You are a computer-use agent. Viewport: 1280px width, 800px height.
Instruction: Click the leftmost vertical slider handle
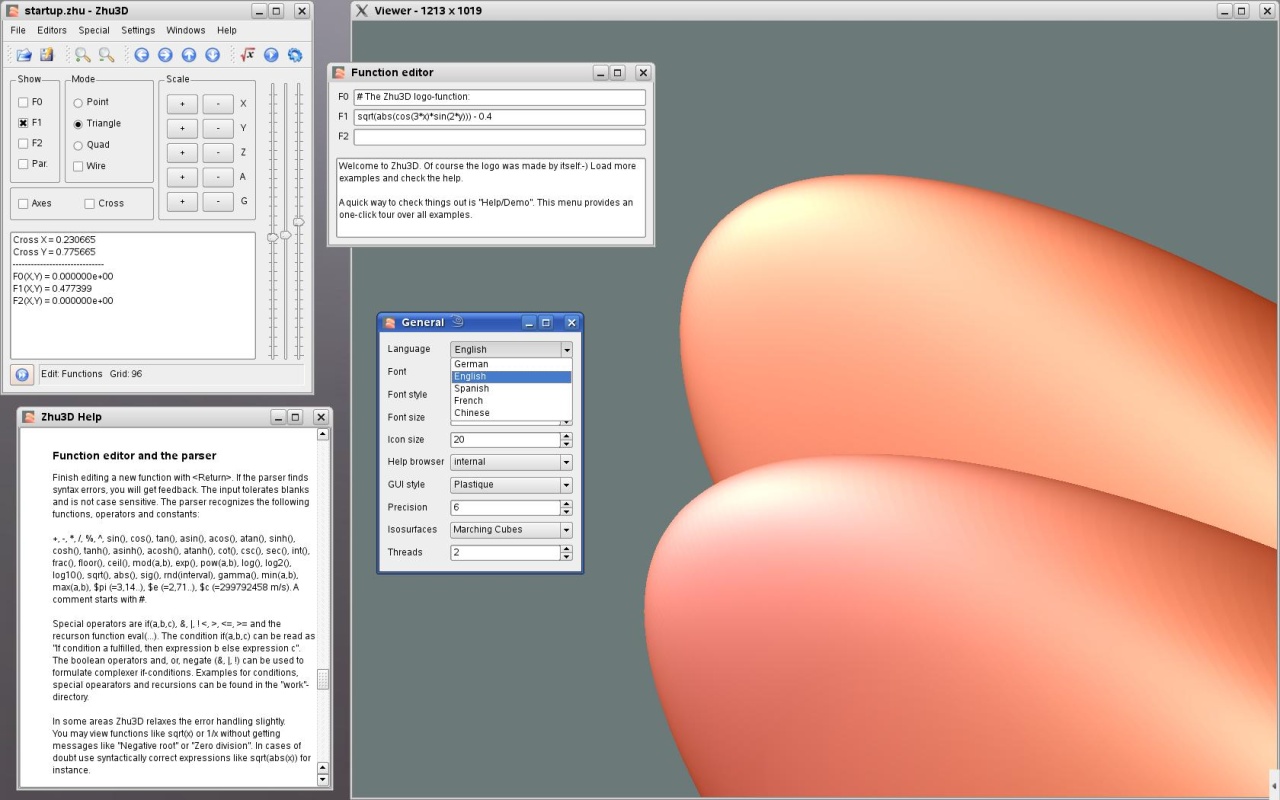click(273, 237)
